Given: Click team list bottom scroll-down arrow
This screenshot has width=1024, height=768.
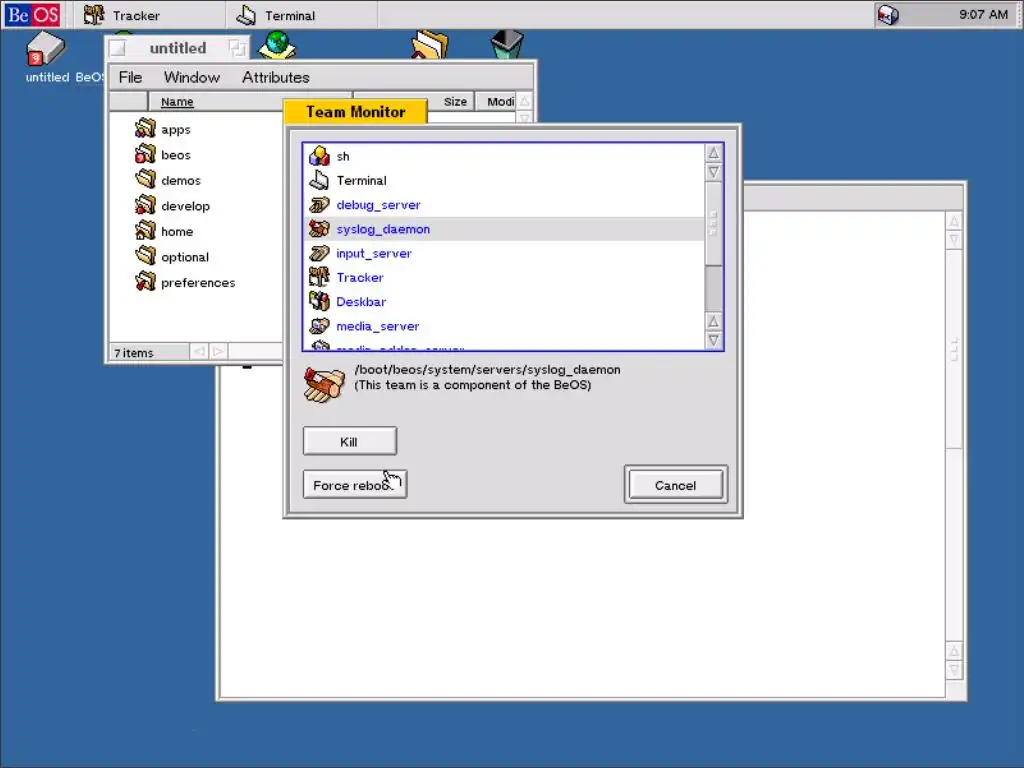Looking at the screenshot, I should point(713,340).
